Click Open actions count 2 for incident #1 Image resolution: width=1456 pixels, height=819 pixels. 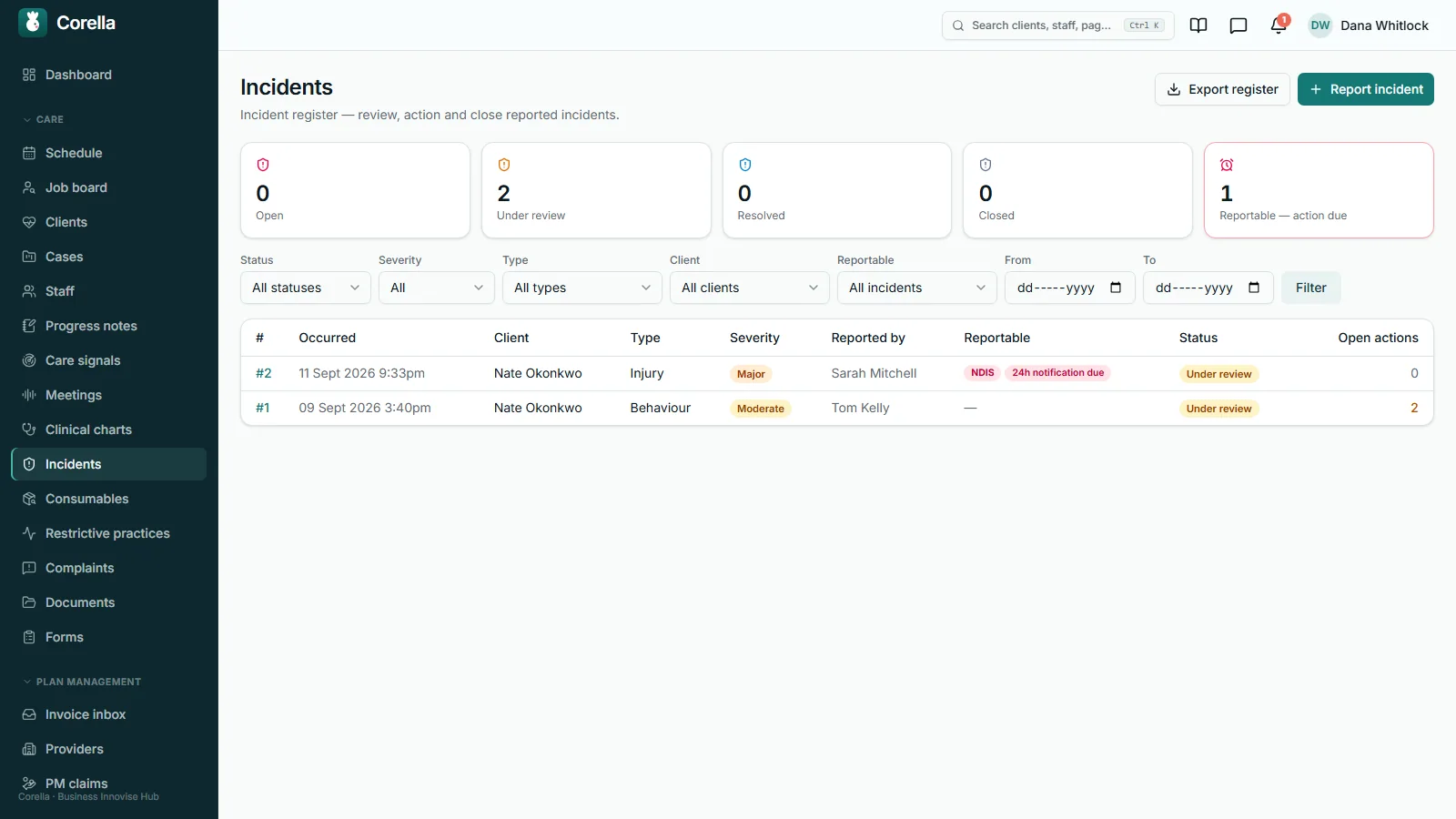[x=1414, y=408]
